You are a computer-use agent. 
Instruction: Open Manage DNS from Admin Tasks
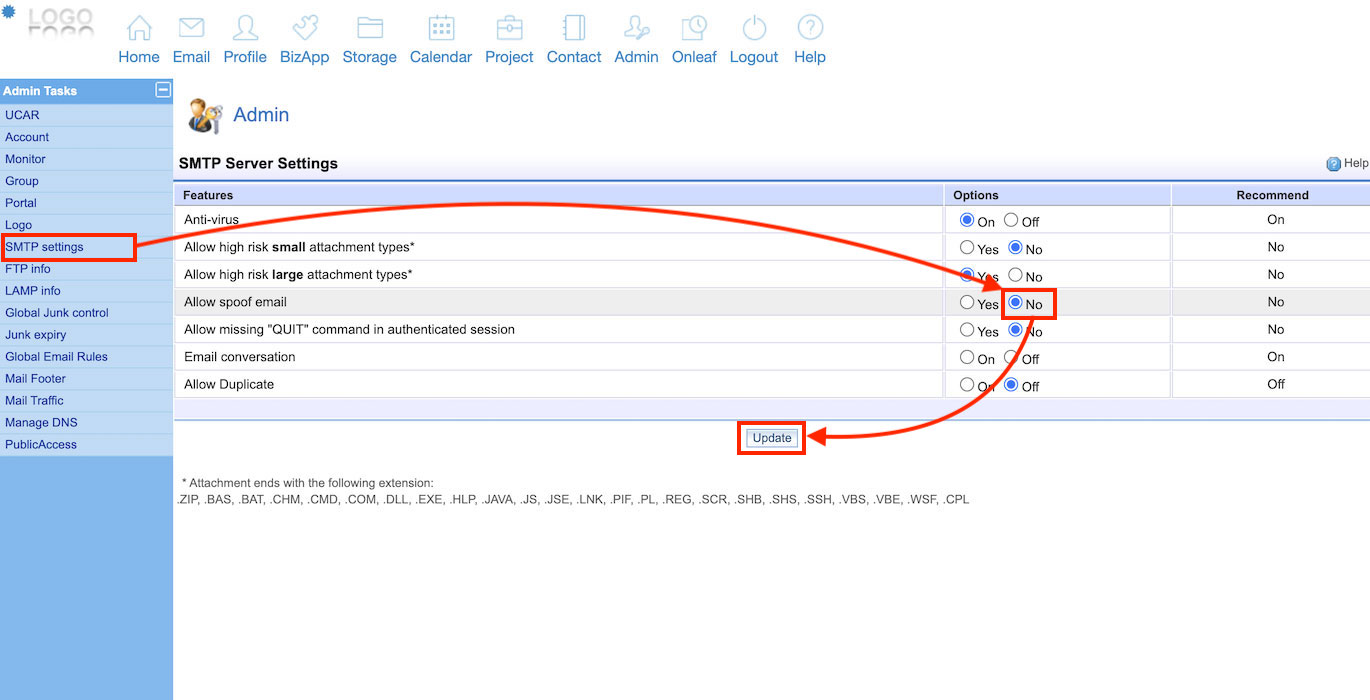point(41,423)
